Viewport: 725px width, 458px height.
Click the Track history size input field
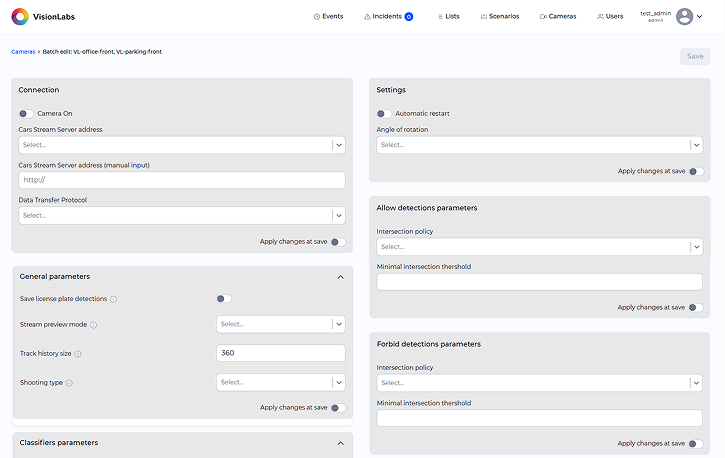pyautogui.click(x=280, y=353)
